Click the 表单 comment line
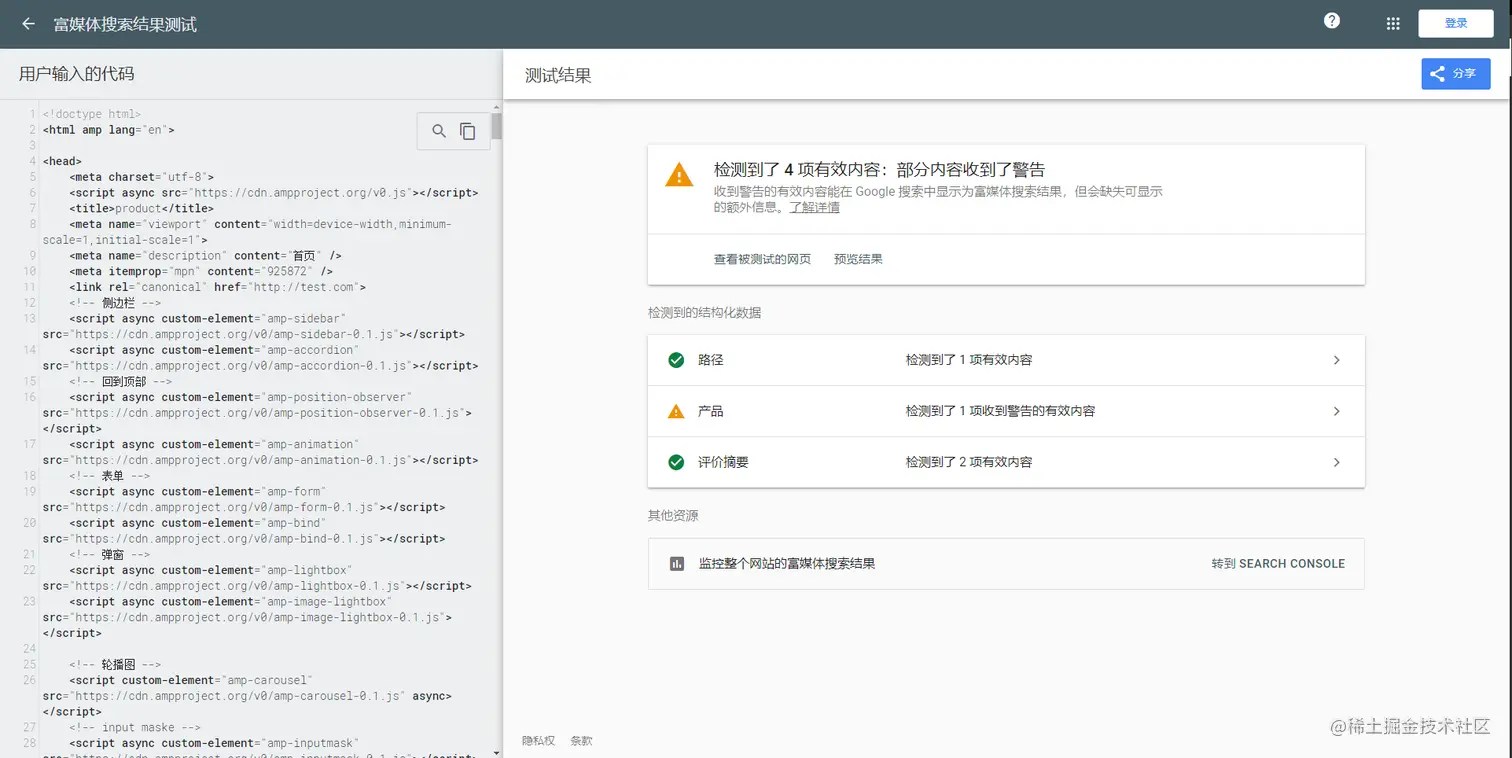The image size is (1512, 758). (109, 476)
